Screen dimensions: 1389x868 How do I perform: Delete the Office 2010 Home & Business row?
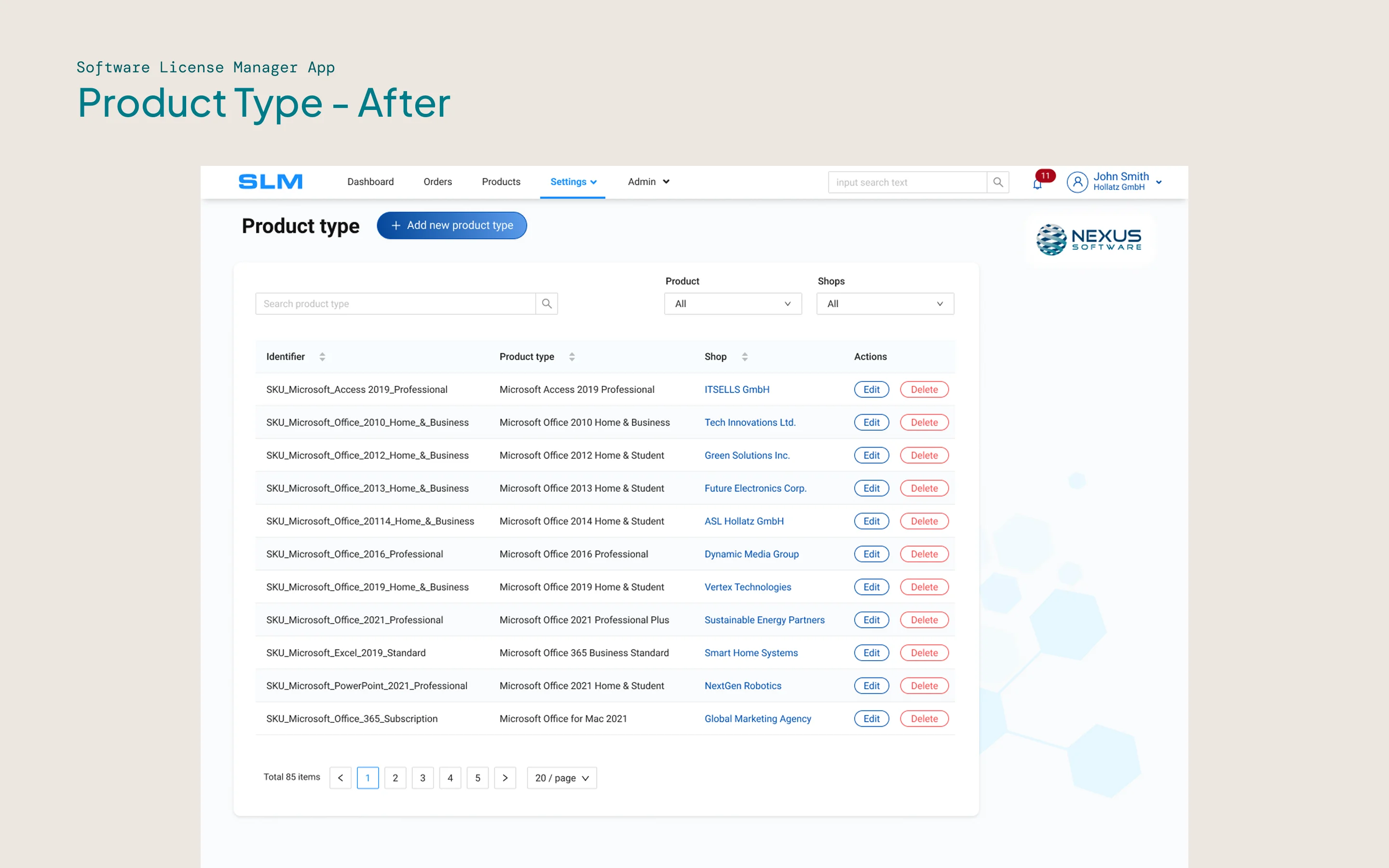point(924,422)
